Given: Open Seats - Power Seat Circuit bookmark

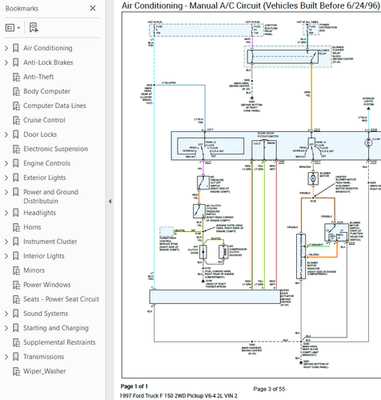Looking at the screenshot, I should 61,299.
